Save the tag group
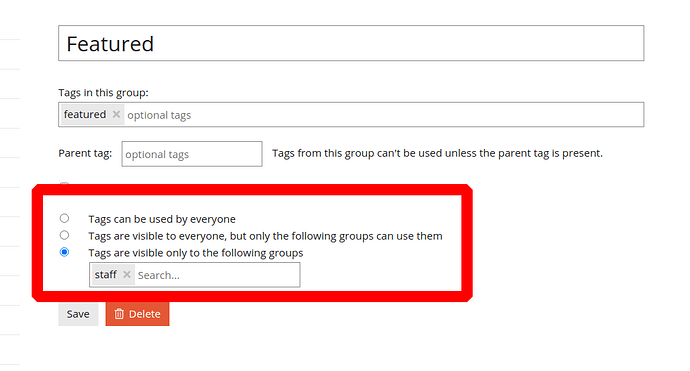Viewport: 690px width, 371px height. point(78,314)
